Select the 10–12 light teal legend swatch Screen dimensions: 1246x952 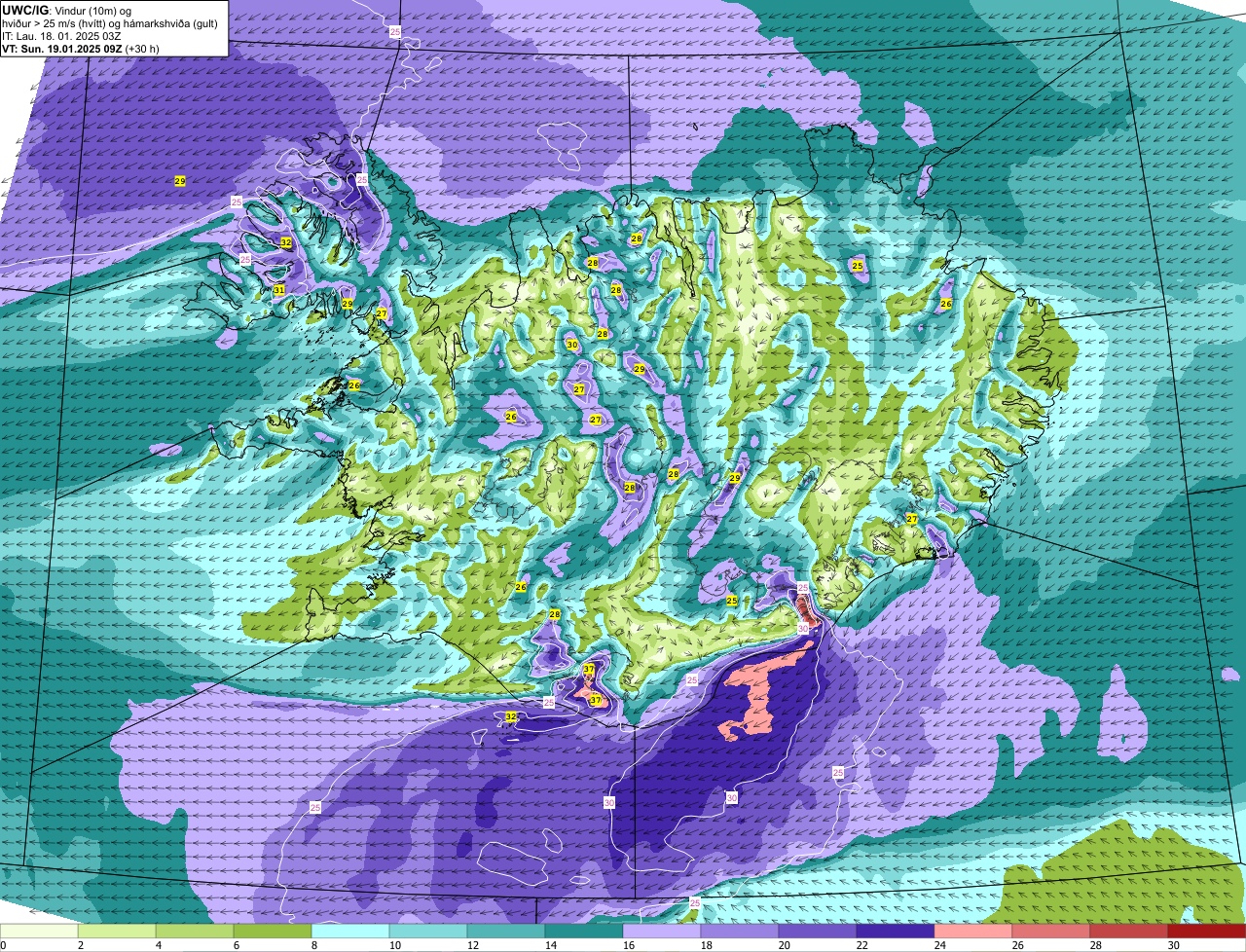click(428, 931)
